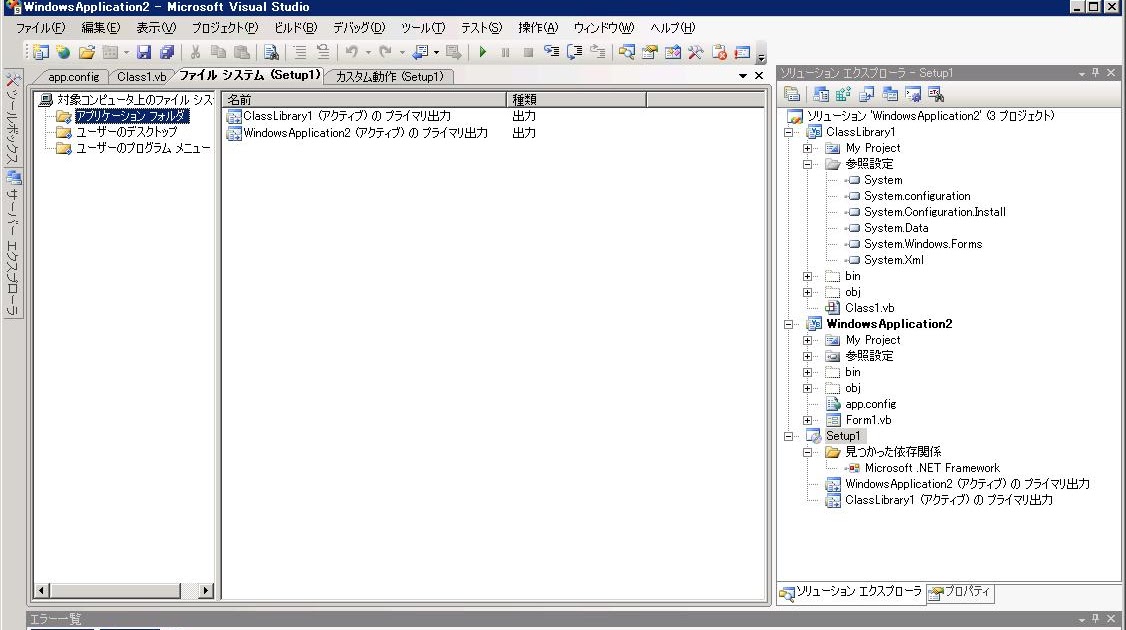Expand My Project under ClassLibrary1
The image size is (1126, 630).
807,148
